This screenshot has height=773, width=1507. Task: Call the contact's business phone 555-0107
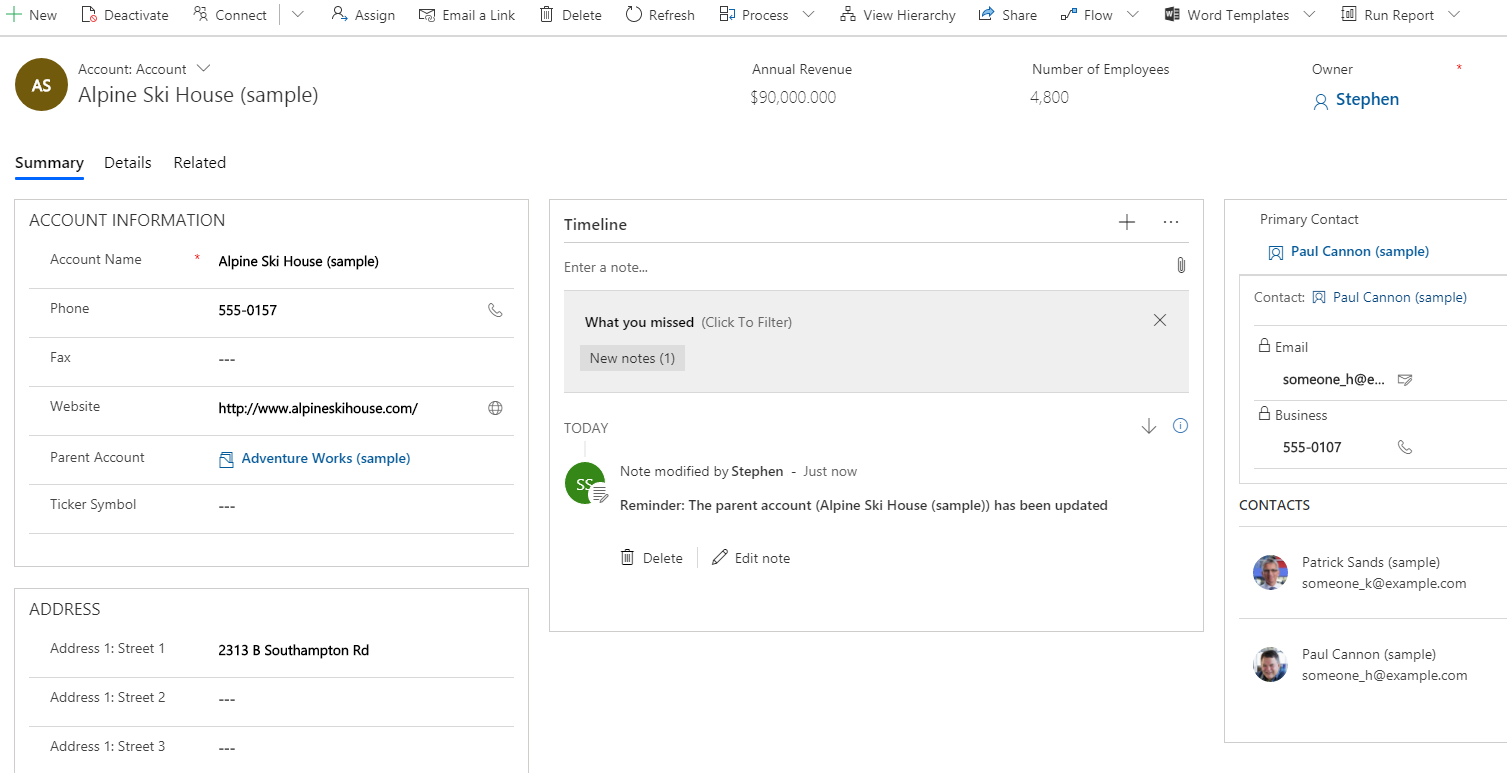click(1405, 447)
